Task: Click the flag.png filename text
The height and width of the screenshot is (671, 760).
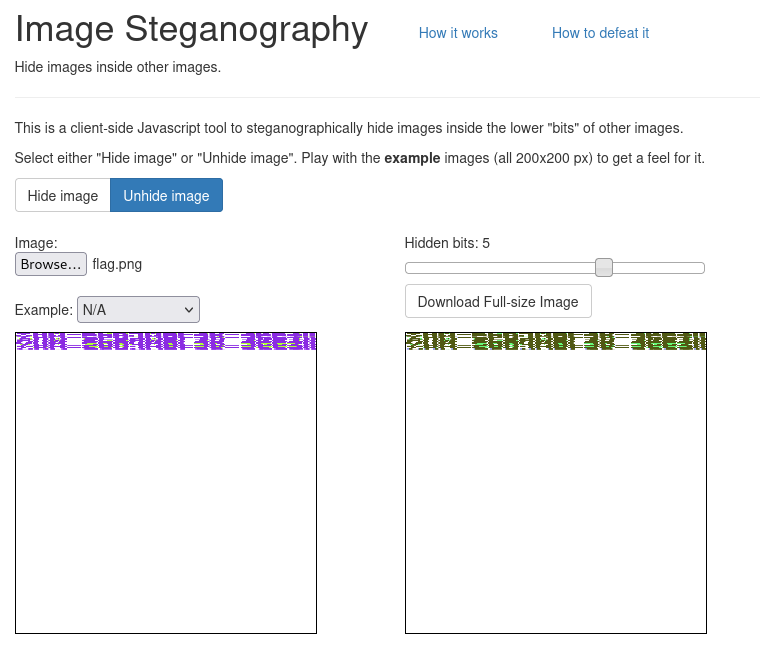Action: 117,264
